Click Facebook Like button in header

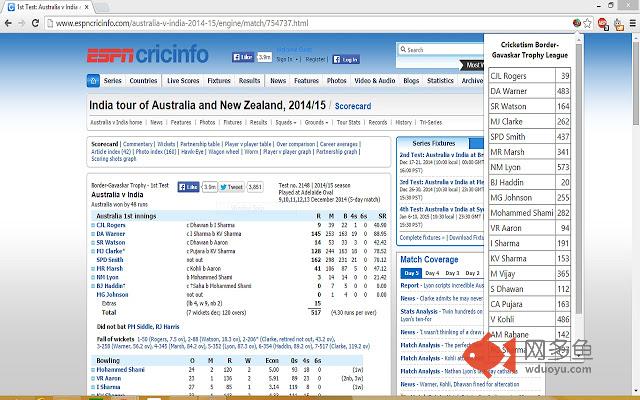[243, 58]
